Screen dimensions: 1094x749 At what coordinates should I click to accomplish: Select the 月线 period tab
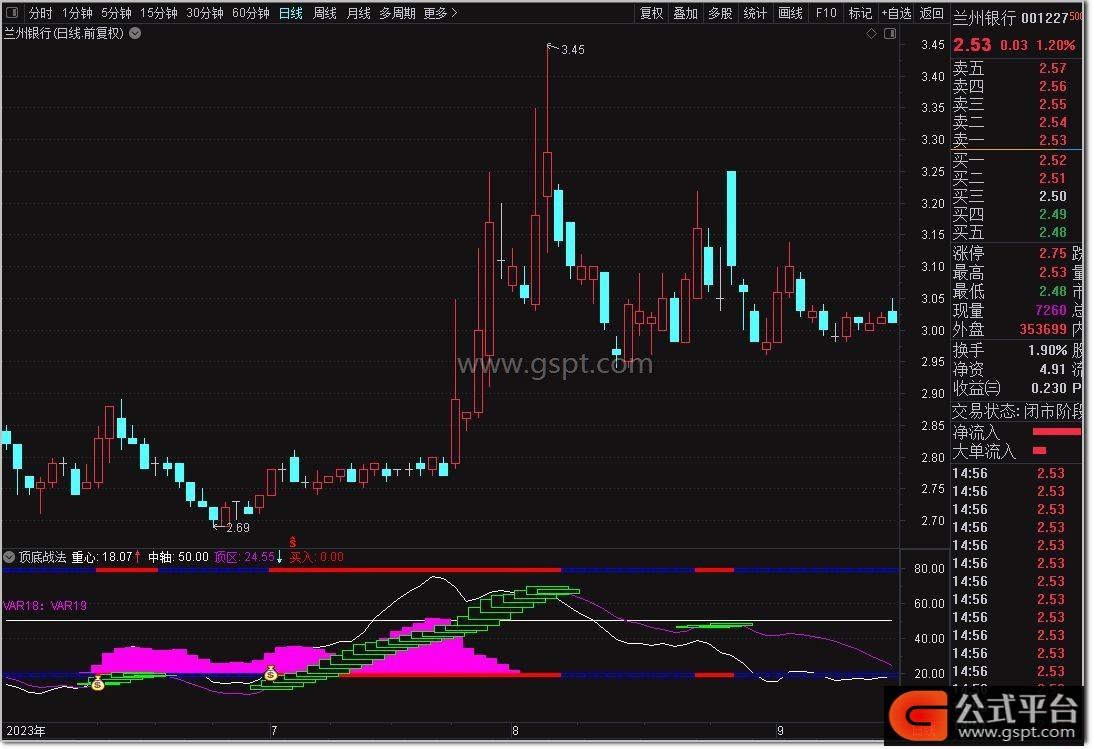tap(358, 13)
